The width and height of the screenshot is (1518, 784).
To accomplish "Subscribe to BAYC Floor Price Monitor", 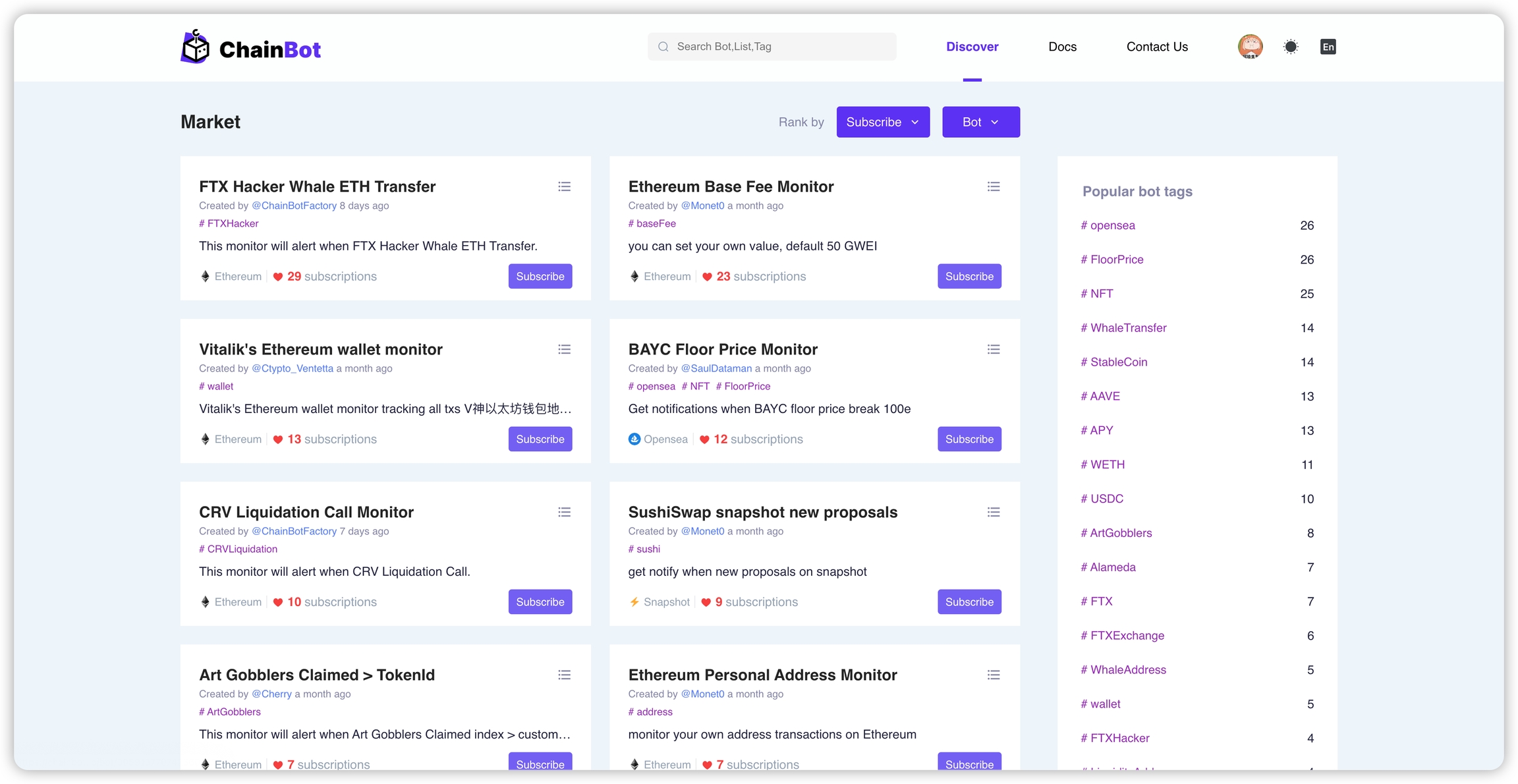I will tap(969, 439).
